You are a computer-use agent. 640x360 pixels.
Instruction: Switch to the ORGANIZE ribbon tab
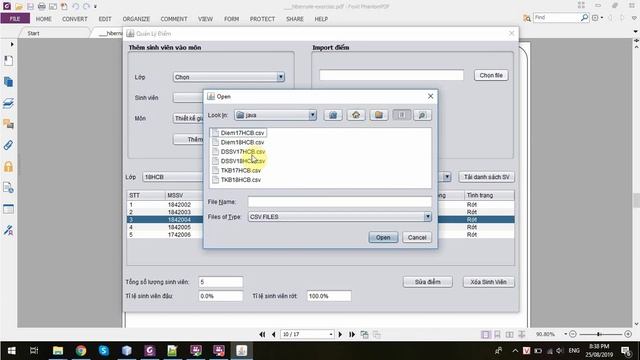(136, 19)
